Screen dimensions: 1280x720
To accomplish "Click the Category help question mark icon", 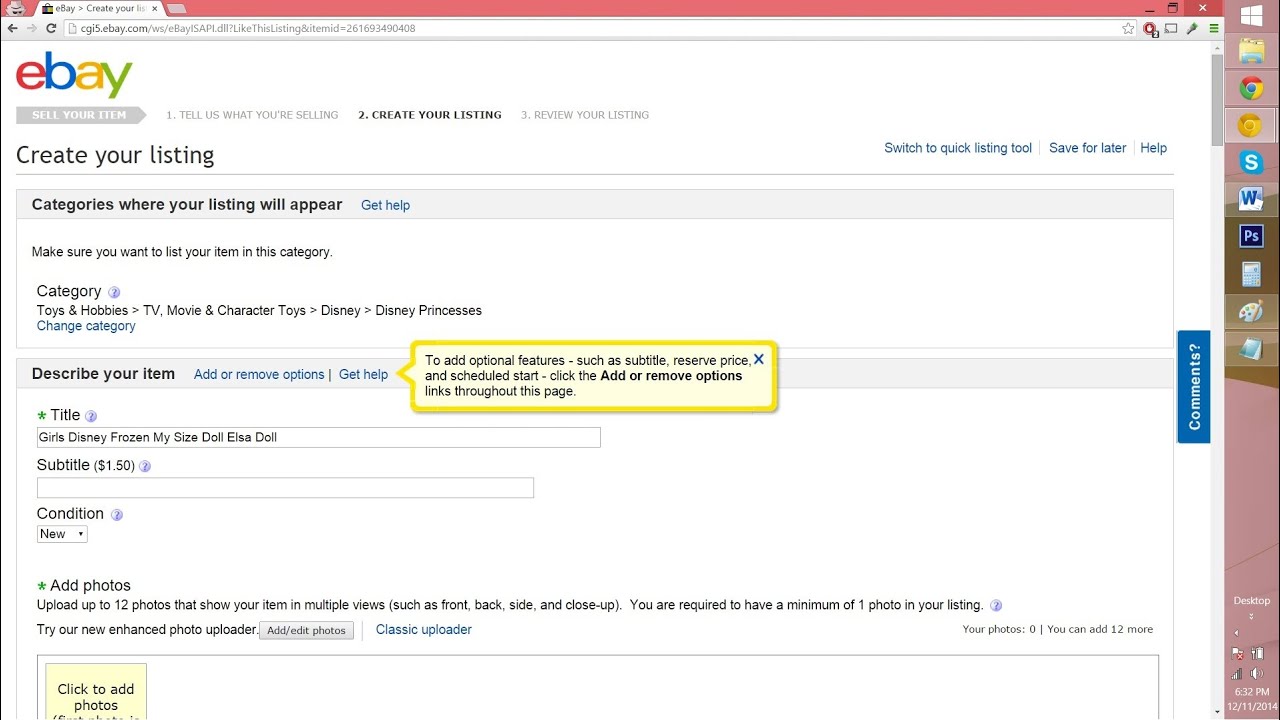I will (114, 293).
